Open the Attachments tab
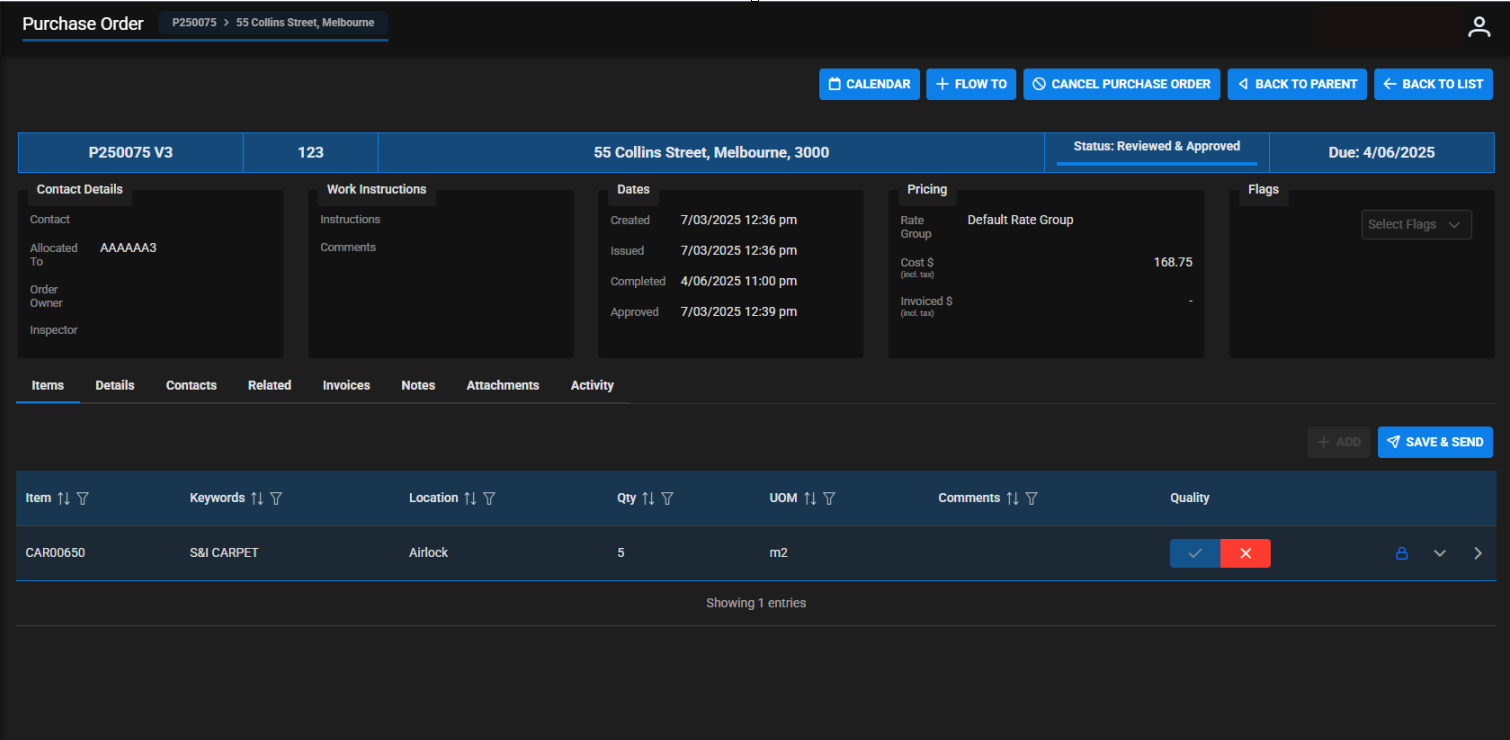 [x=502, y=385]
